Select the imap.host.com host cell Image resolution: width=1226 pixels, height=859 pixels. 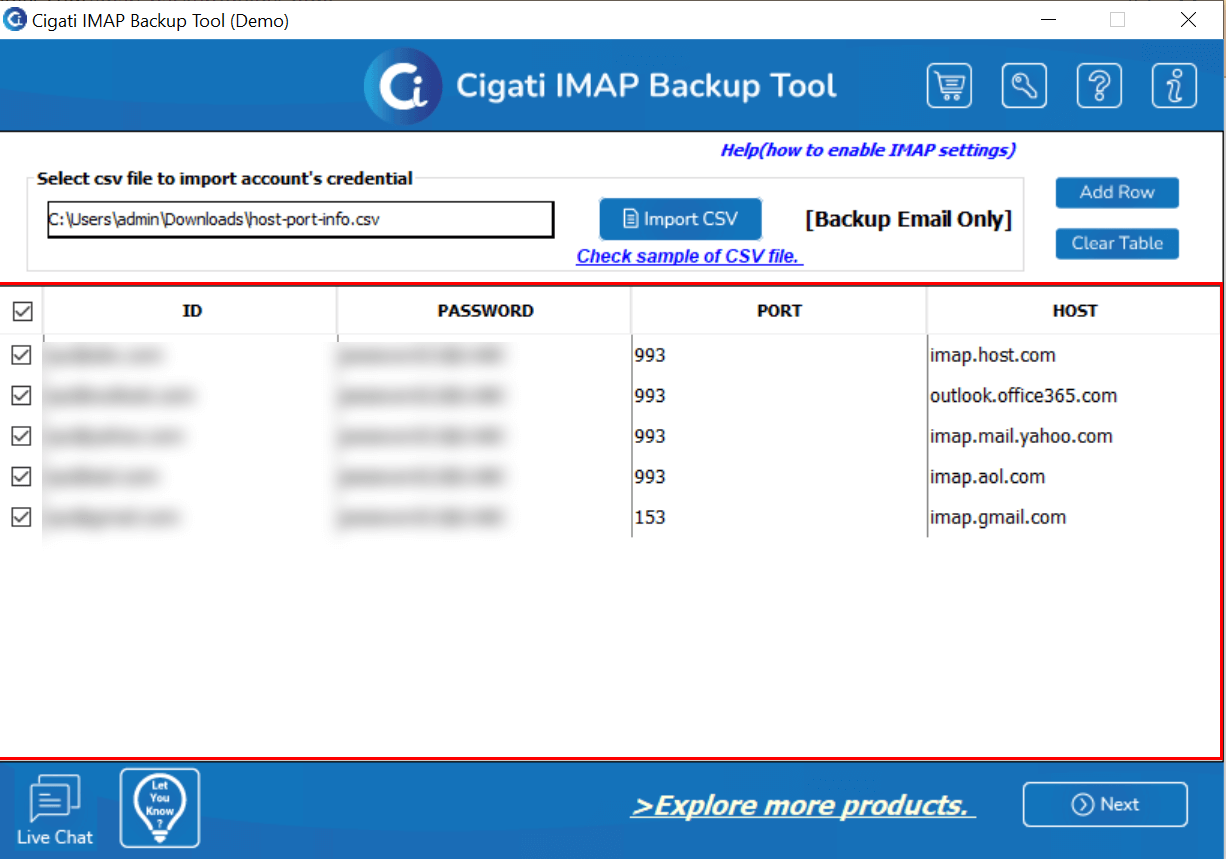pos(1074,355)
